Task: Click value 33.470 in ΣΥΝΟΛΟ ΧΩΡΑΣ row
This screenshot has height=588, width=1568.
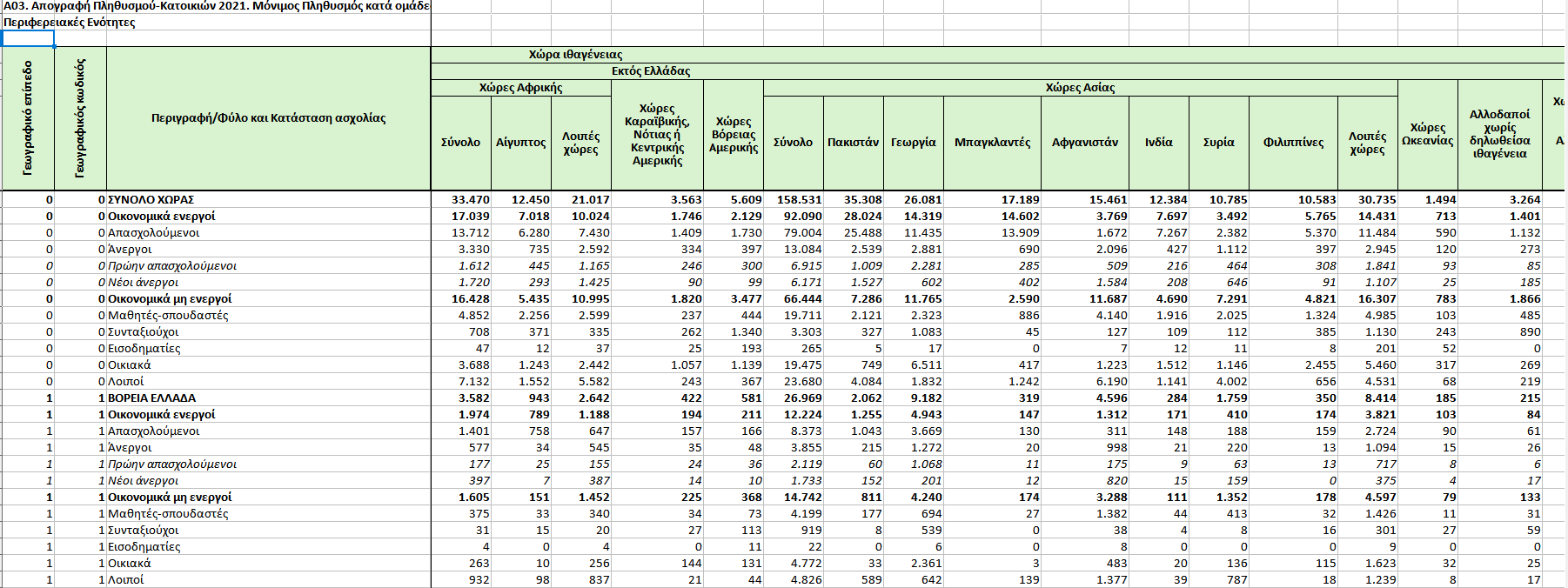Action: [471, 200]
